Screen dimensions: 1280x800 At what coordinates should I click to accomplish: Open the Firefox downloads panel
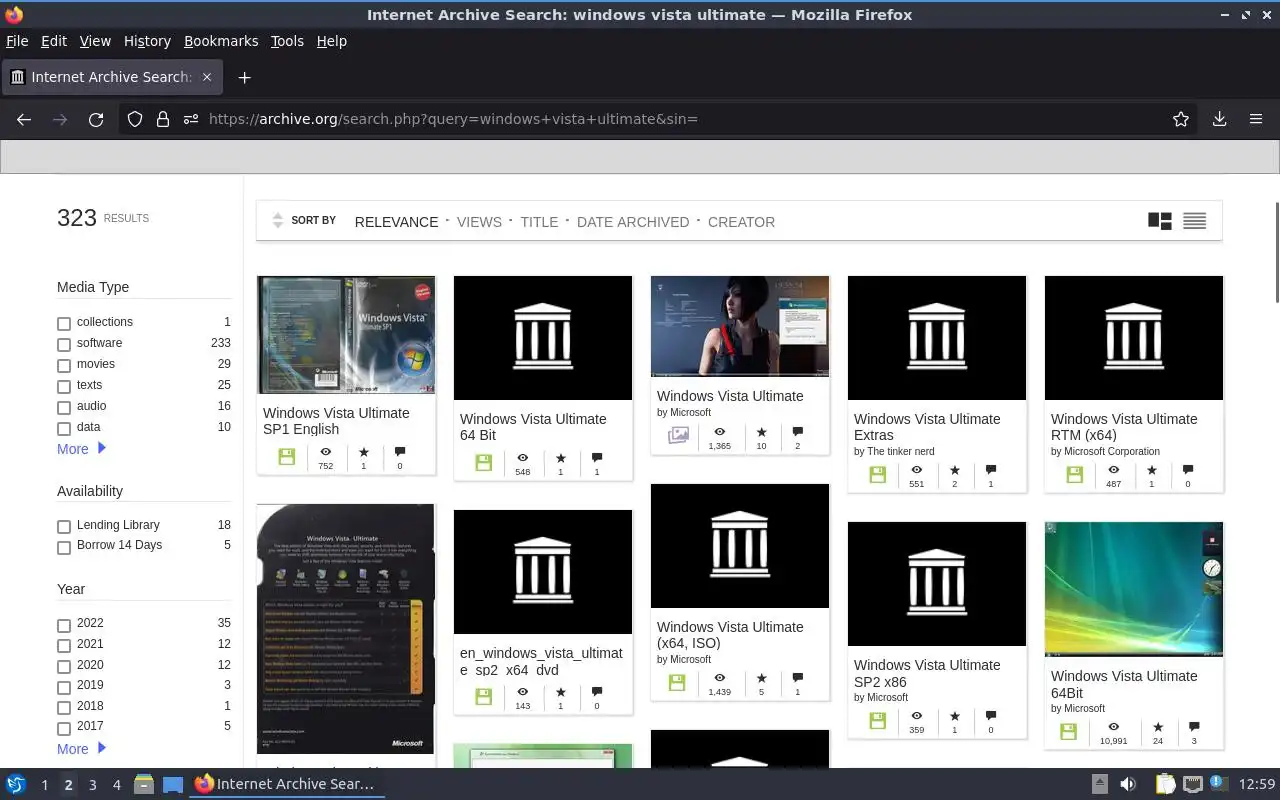pos(1219,119)
